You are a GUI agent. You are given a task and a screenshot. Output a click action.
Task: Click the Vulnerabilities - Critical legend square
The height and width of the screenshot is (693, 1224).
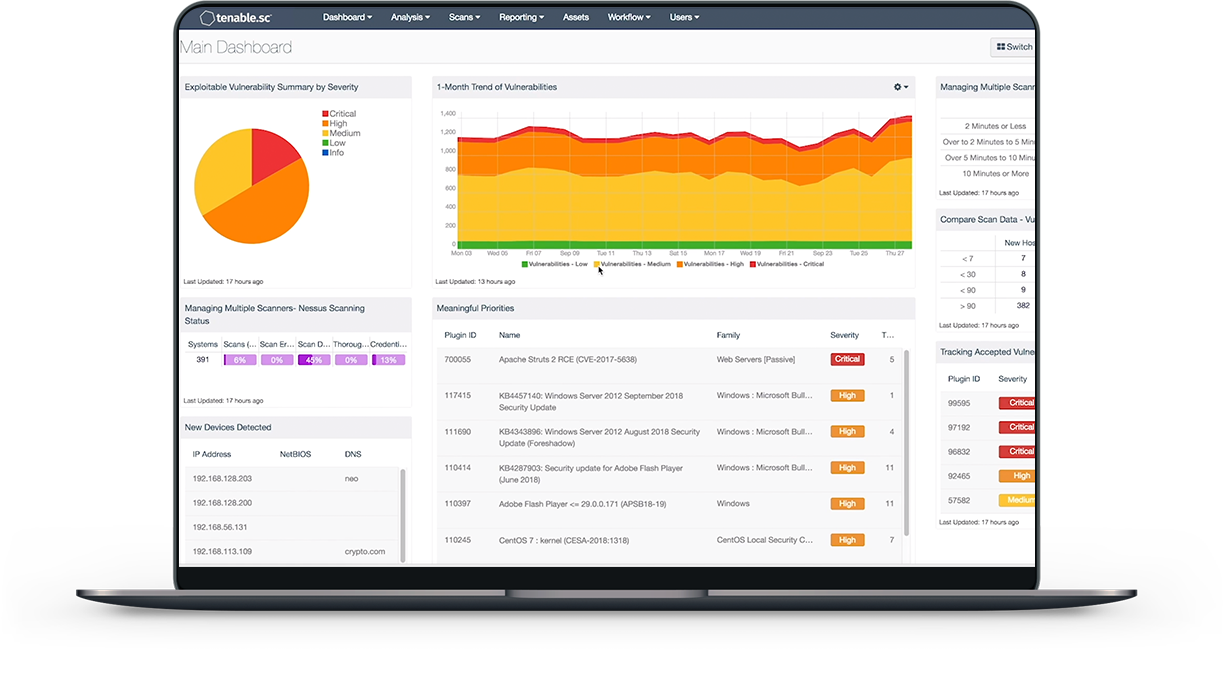coord(753,264)
